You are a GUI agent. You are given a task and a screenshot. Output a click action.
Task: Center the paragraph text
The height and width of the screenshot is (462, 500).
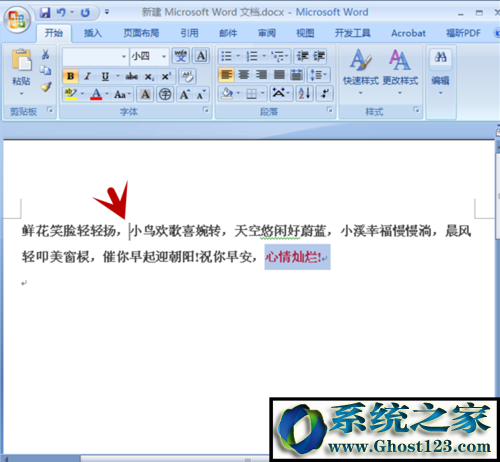click(x=244, y=75)
